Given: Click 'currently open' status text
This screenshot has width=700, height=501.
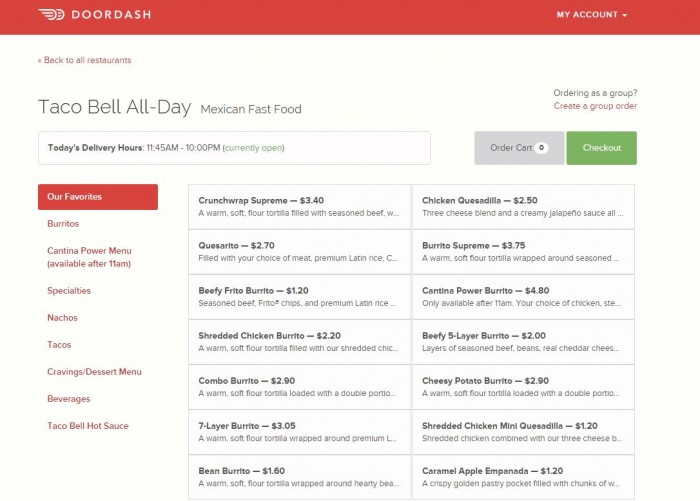Looking at the screenshot, I should coord(253,148).
